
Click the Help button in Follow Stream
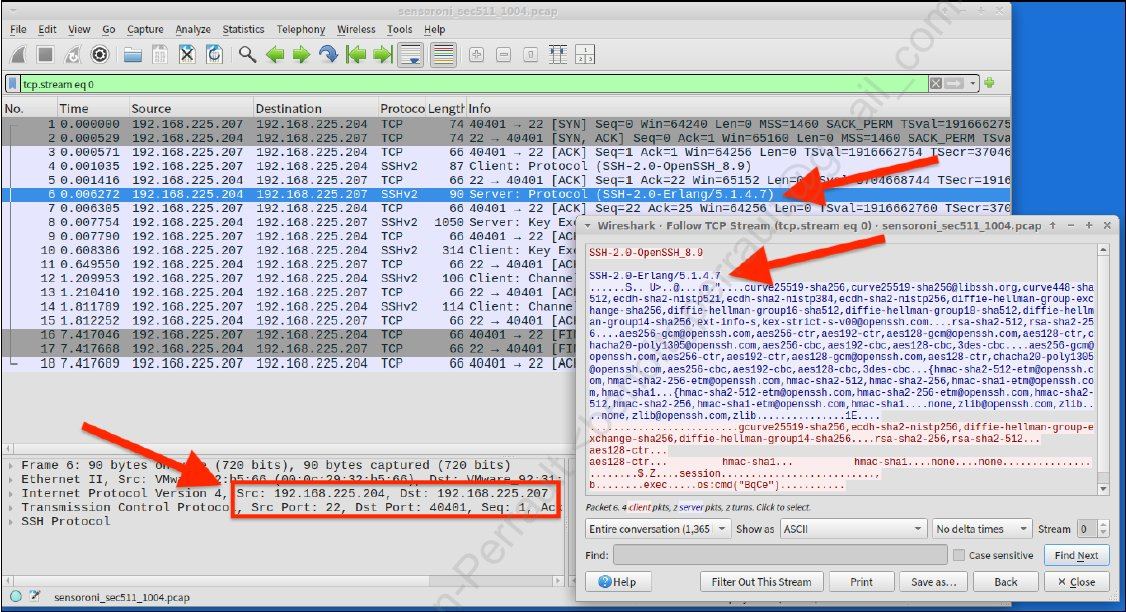(x=618, y=582)
